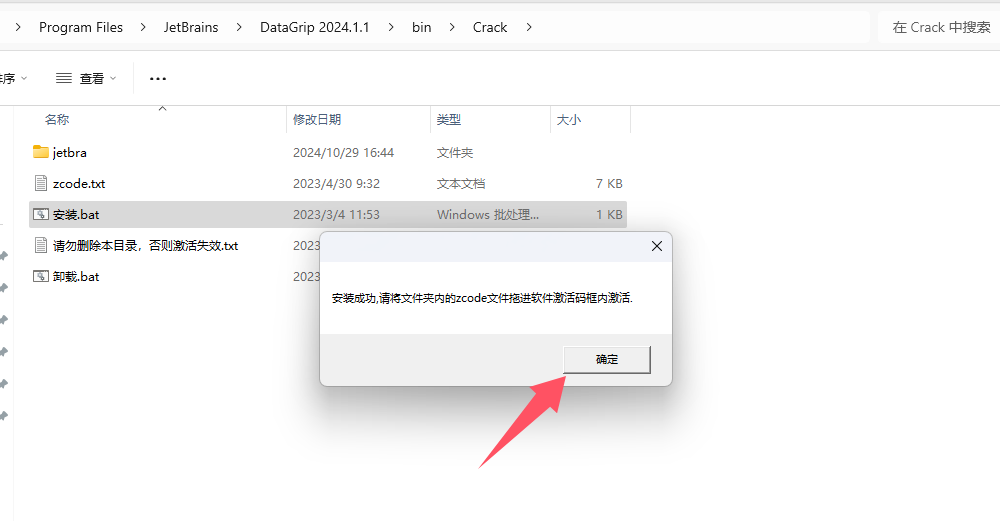
Task: Click the jetbra folder name
Action: click(x=70, y=152)
